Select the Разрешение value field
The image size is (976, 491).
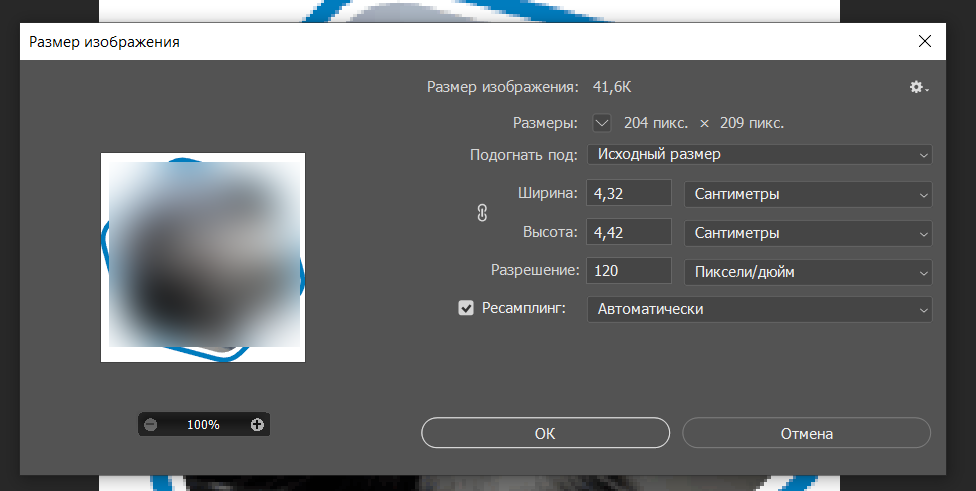point(629,271)
